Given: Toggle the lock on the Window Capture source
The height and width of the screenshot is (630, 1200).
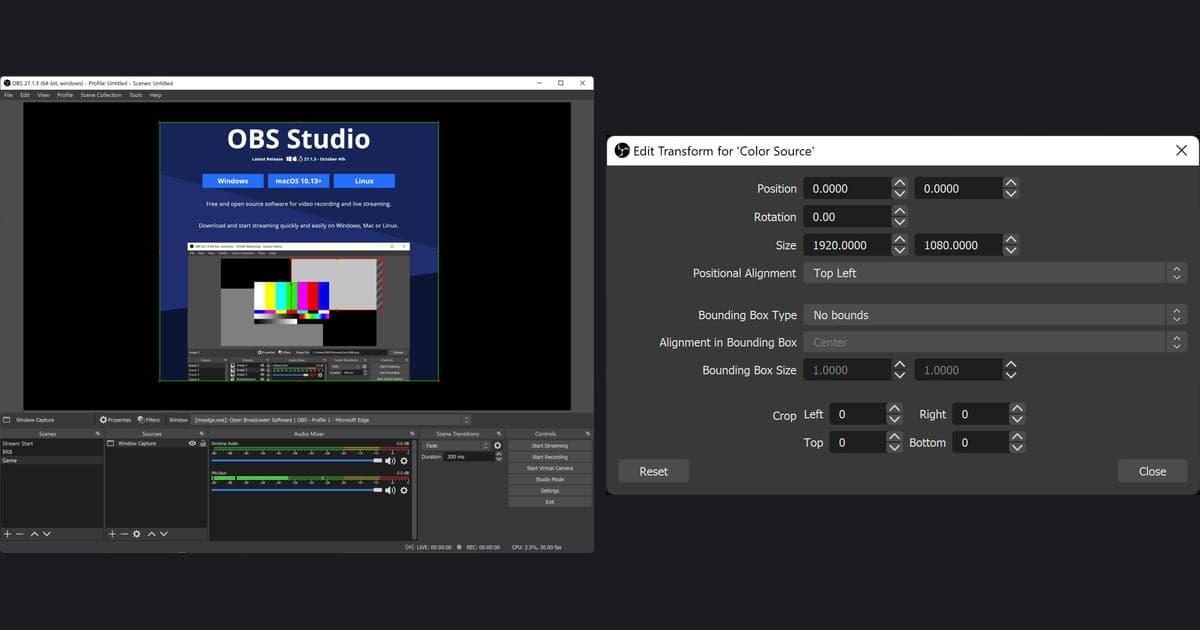Looking at the screenshot, I should 203,443.
